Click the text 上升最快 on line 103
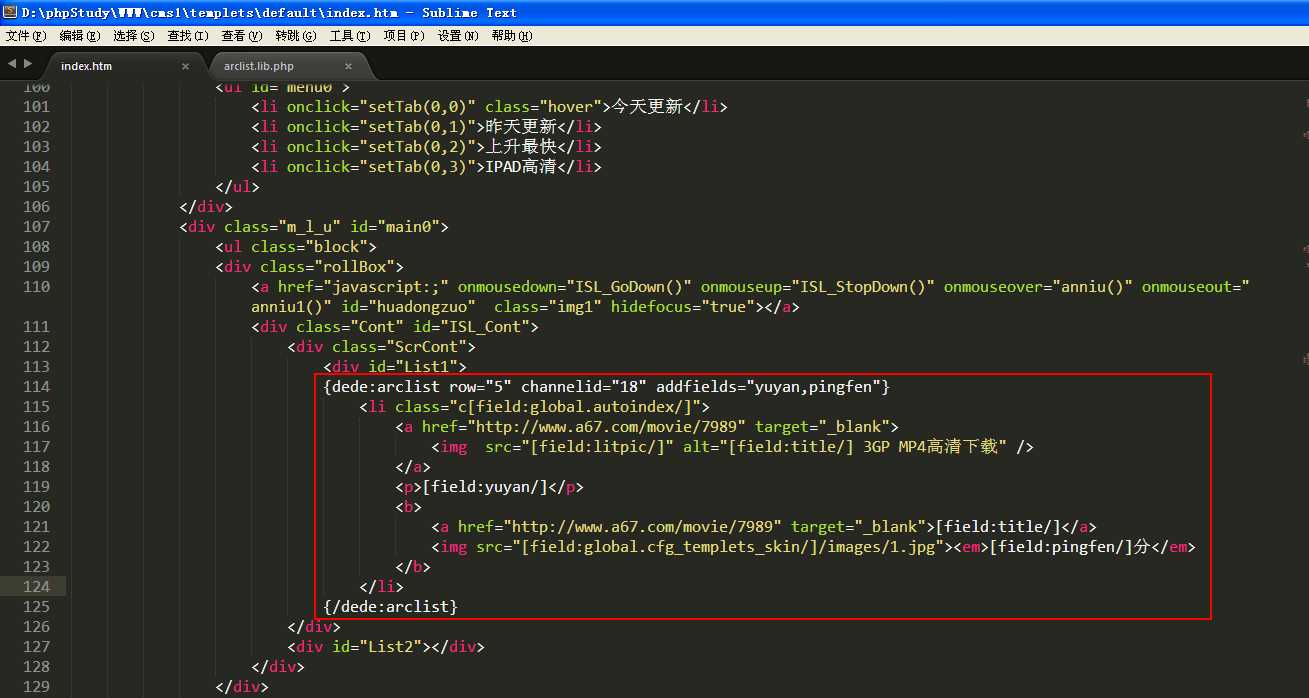Image resolution: width=1309 pixels, height=698 pixels. pyautogui.click(x=521, y=147)
